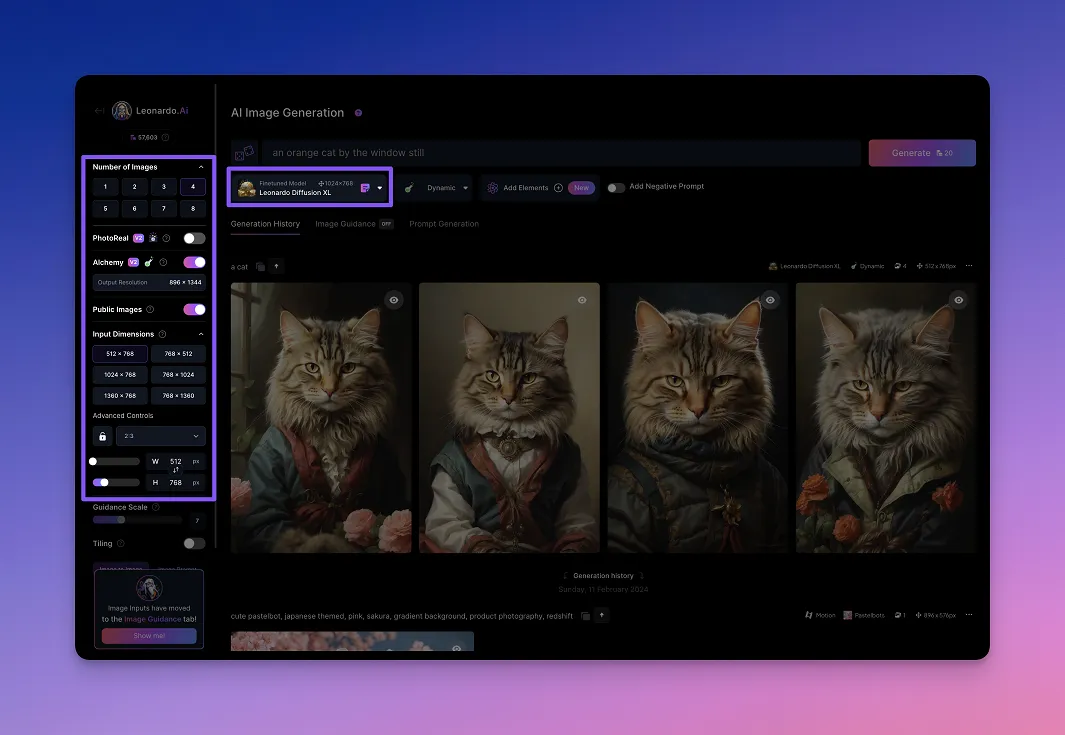
Task: Click the token balance help icon
Action: pyautogui.click(x=165, y=137)
